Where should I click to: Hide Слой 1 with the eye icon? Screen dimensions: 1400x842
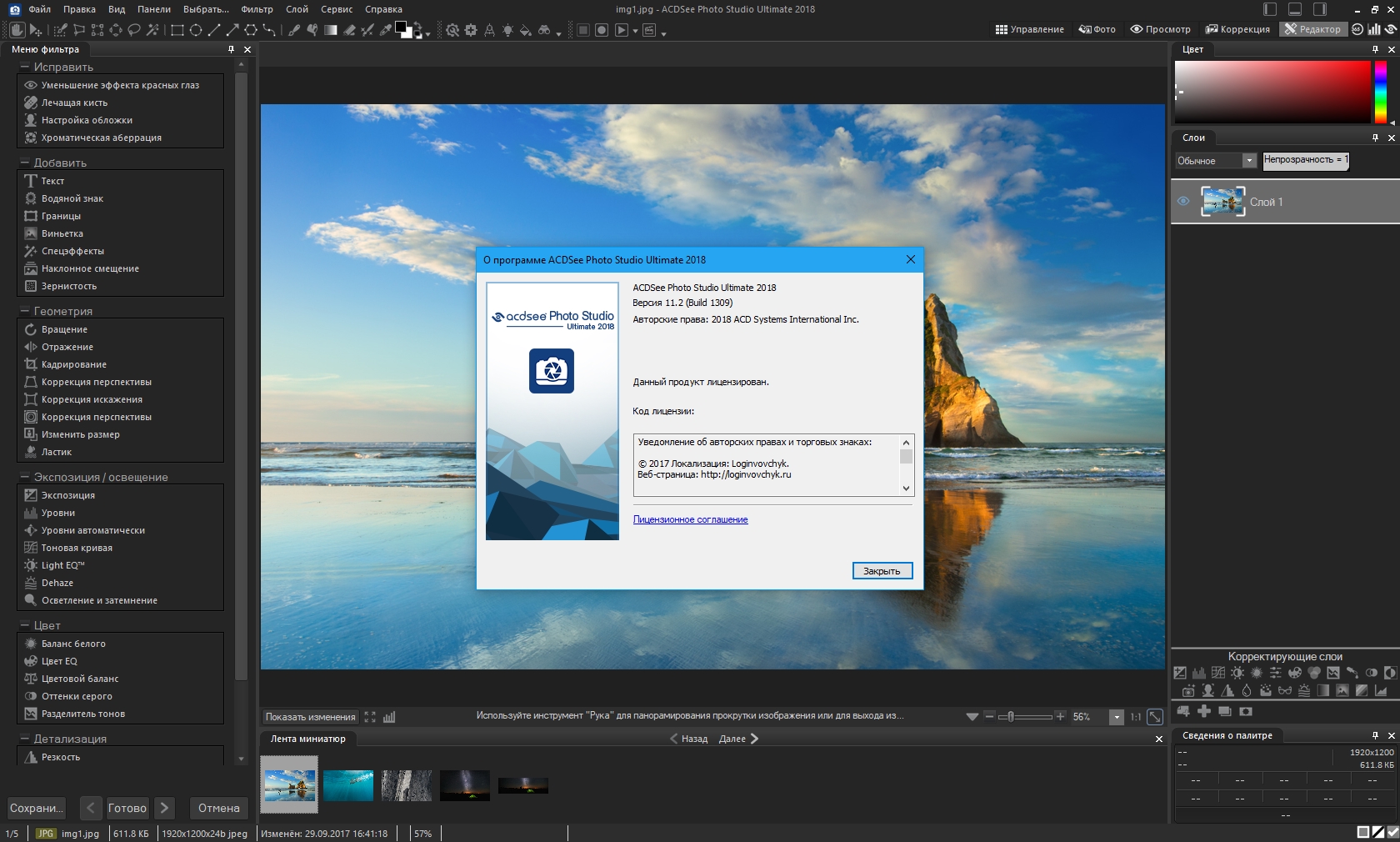coord(1183,202)
